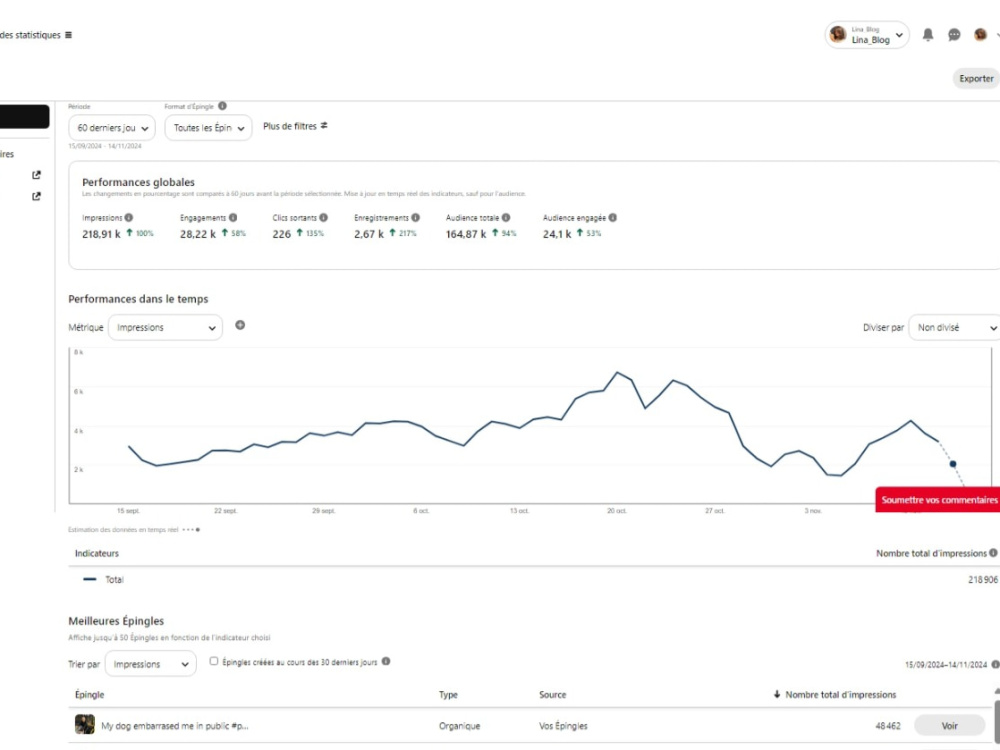Click the info icon next to Audience engagée

612,217
